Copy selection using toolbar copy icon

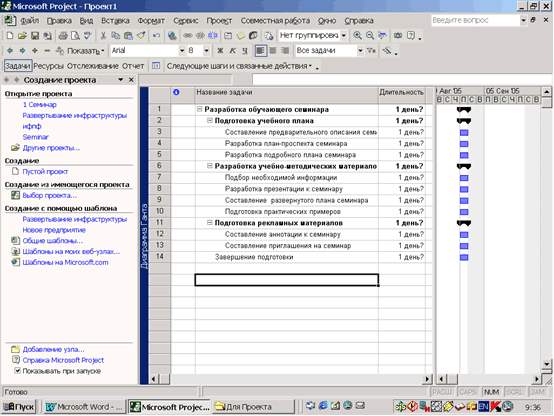coord(116,35)
